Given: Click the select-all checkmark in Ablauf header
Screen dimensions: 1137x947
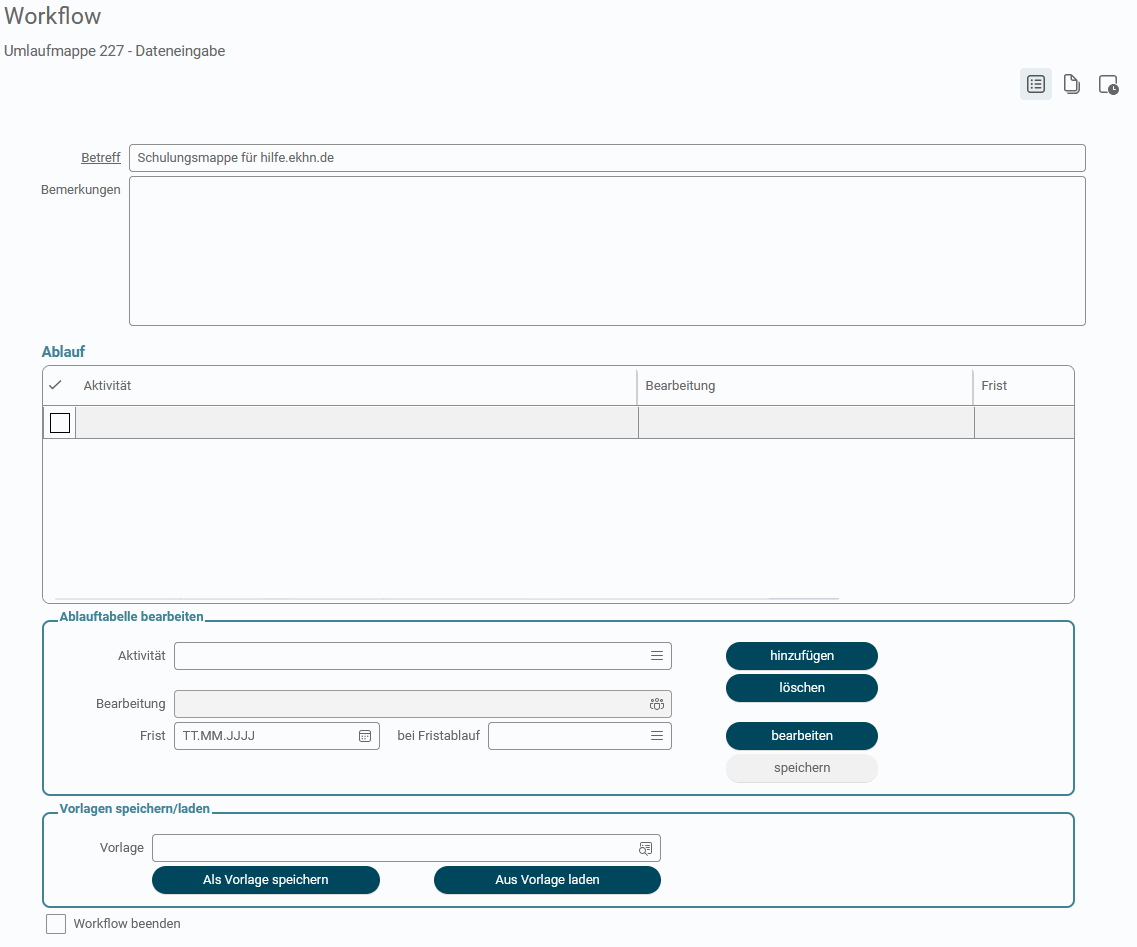Looking at the screenshot, I should 55,385.
